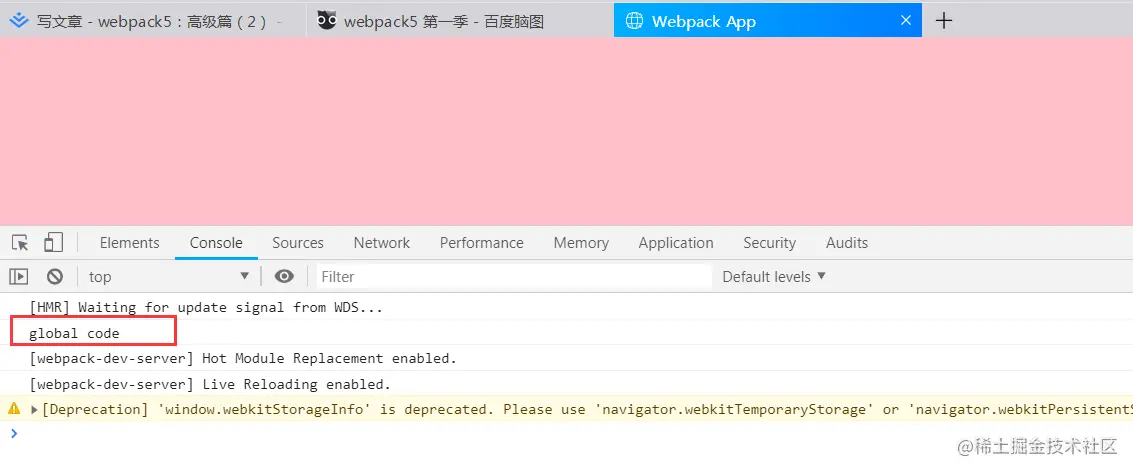Toggle the live expression eye icon

(x=285, y=276)
